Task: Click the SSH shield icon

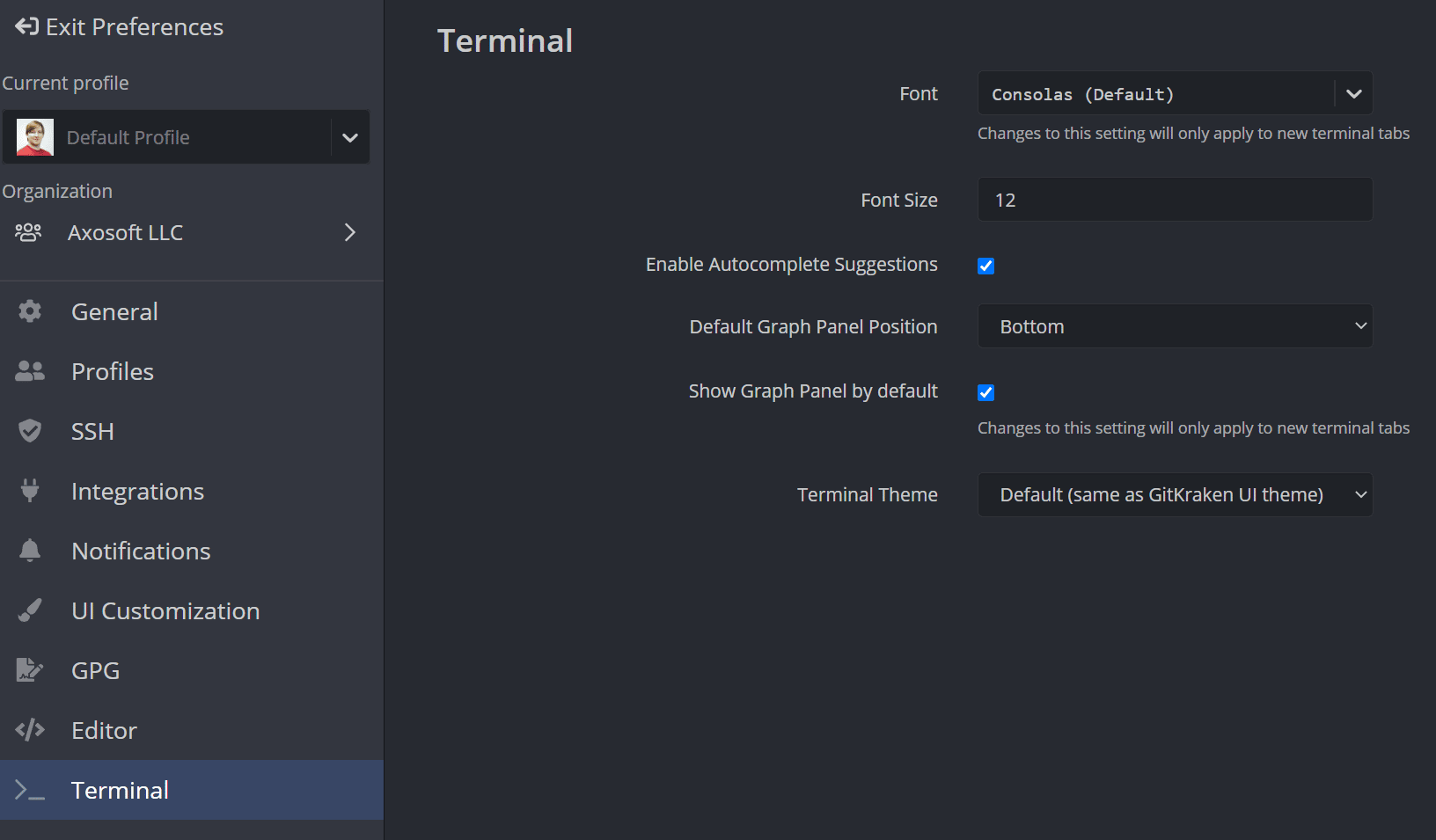Action: point(30,431)
